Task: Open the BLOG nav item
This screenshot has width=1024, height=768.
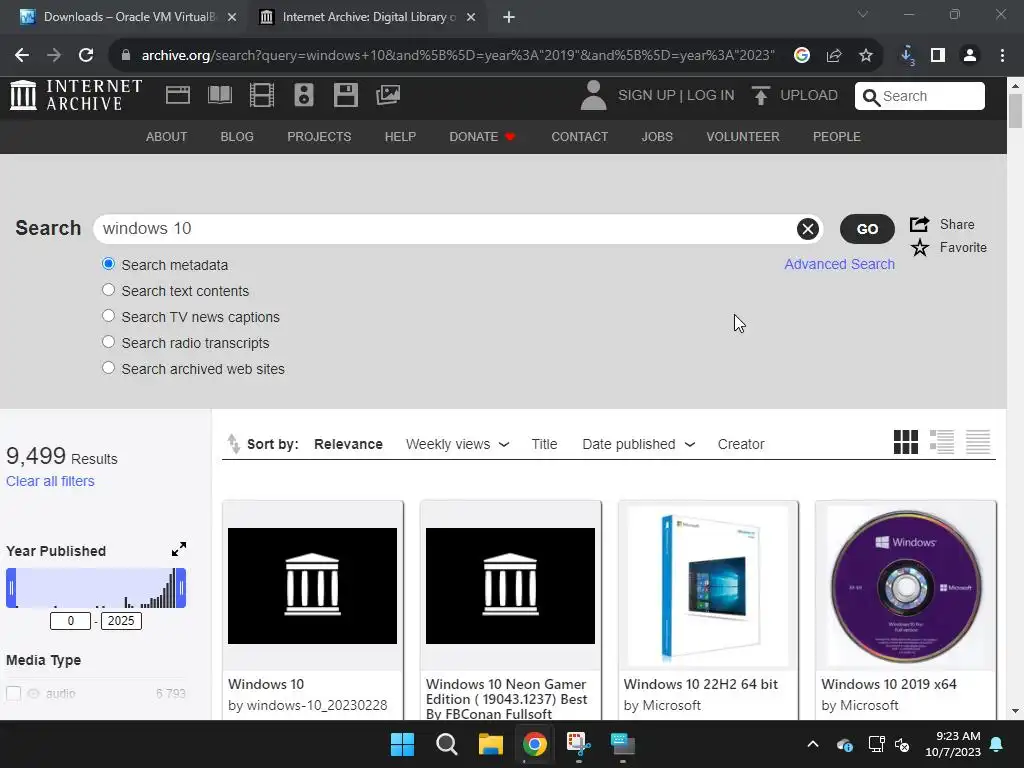Action: coord(237,136)
